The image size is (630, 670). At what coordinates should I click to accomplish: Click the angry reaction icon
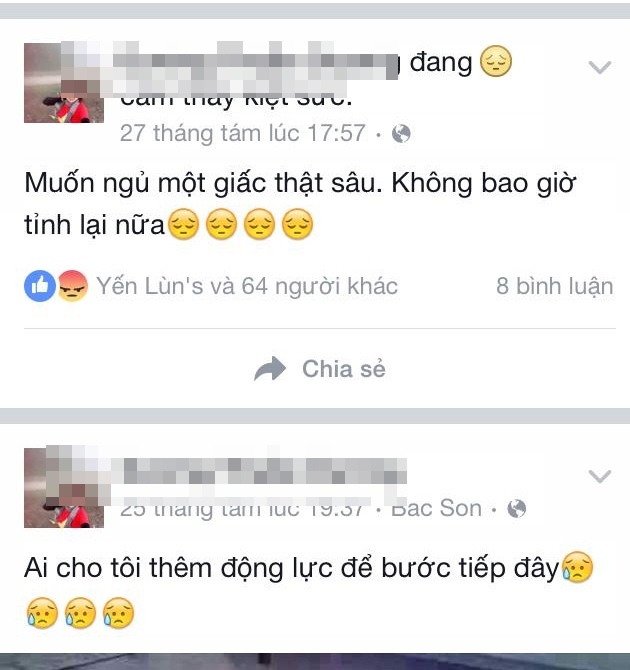click(73, 286)
